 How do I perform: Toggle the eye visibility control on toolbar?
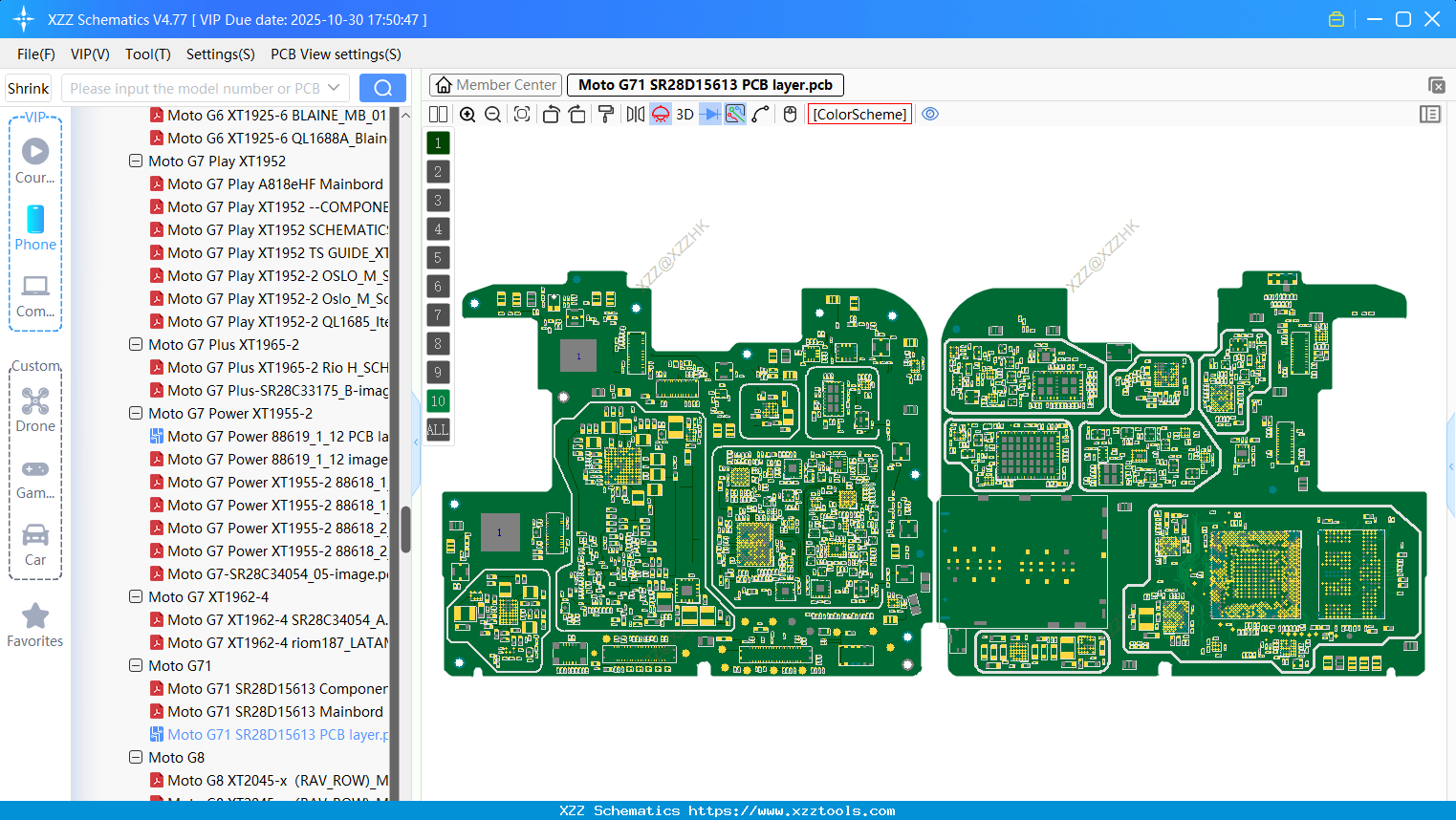click(930, 114)
